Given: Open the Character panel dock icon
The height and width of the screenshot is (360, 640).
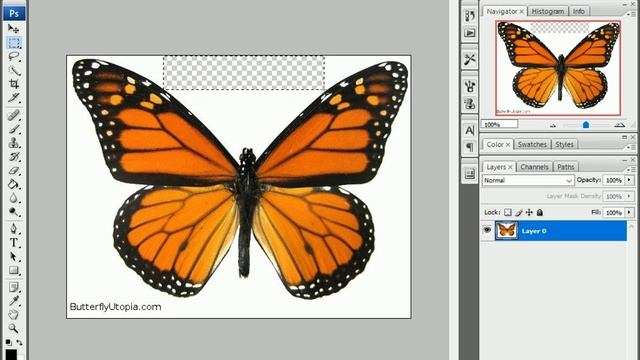Looking at the screenshot, I should (470, 130).
